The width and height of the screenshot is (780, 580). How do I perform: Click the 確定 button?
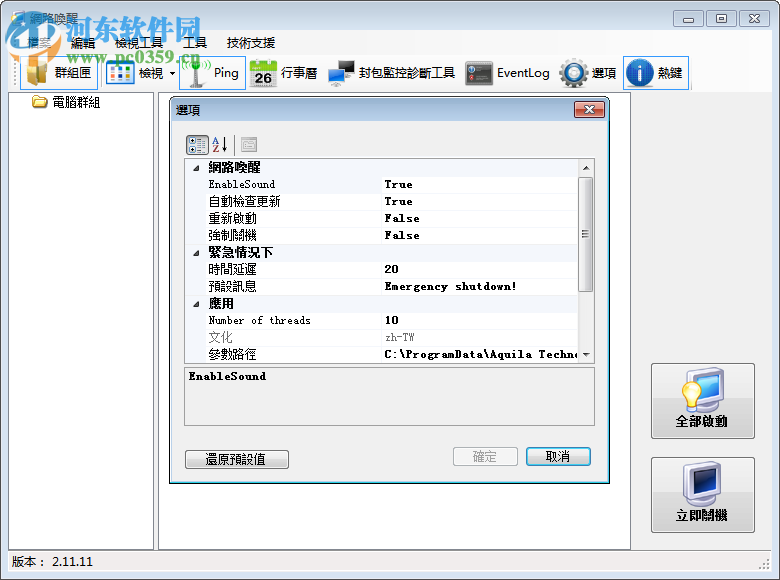click(485, 457)
